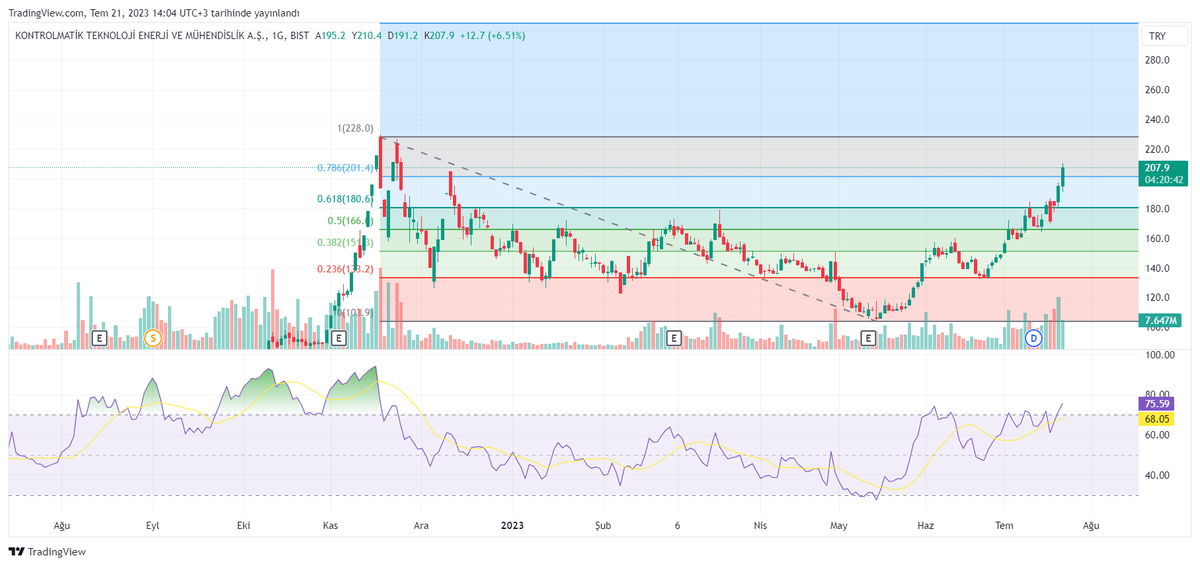Select the 0.382 Fibonacci level label
Screen dimensions: 1200x566
(346, 242)
